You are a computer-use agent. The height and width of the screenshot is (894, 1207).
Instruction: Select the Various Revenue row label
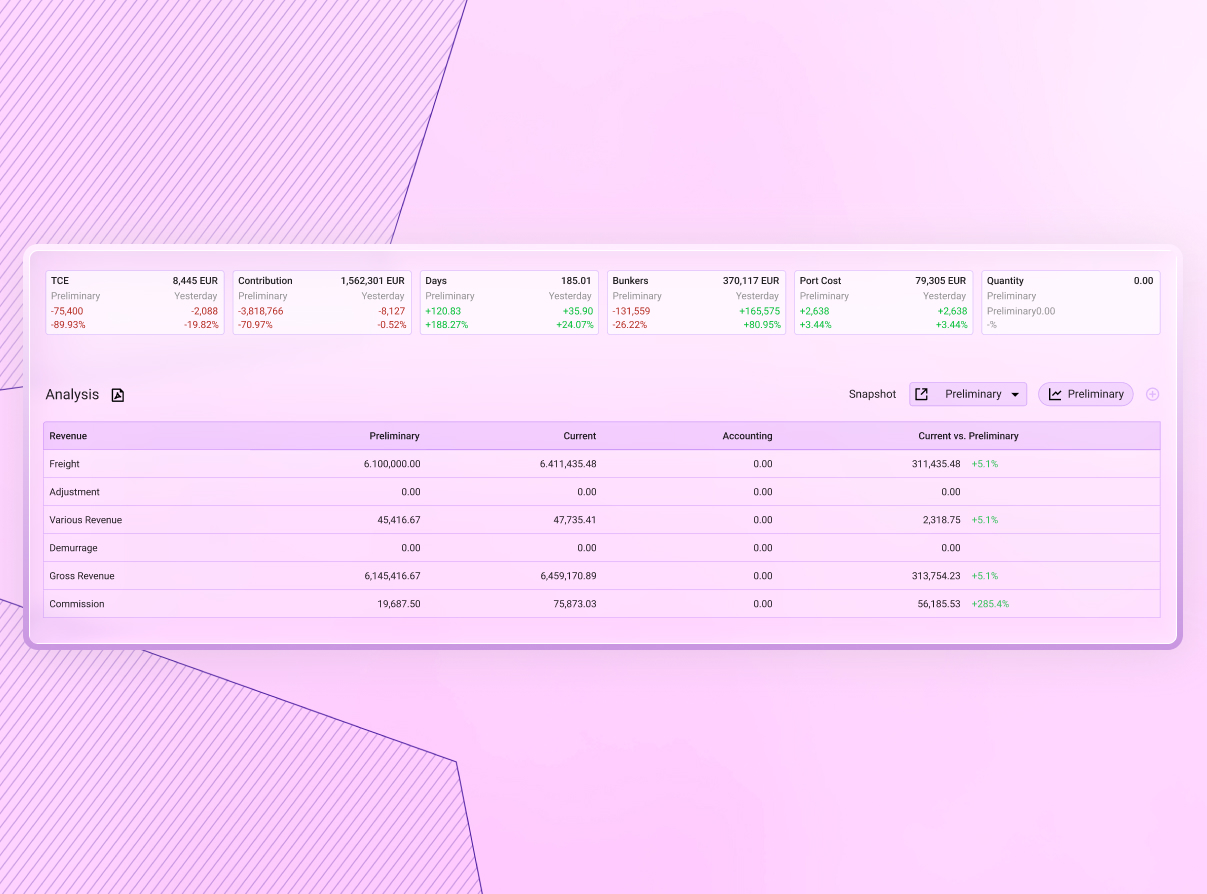point(86,520)
